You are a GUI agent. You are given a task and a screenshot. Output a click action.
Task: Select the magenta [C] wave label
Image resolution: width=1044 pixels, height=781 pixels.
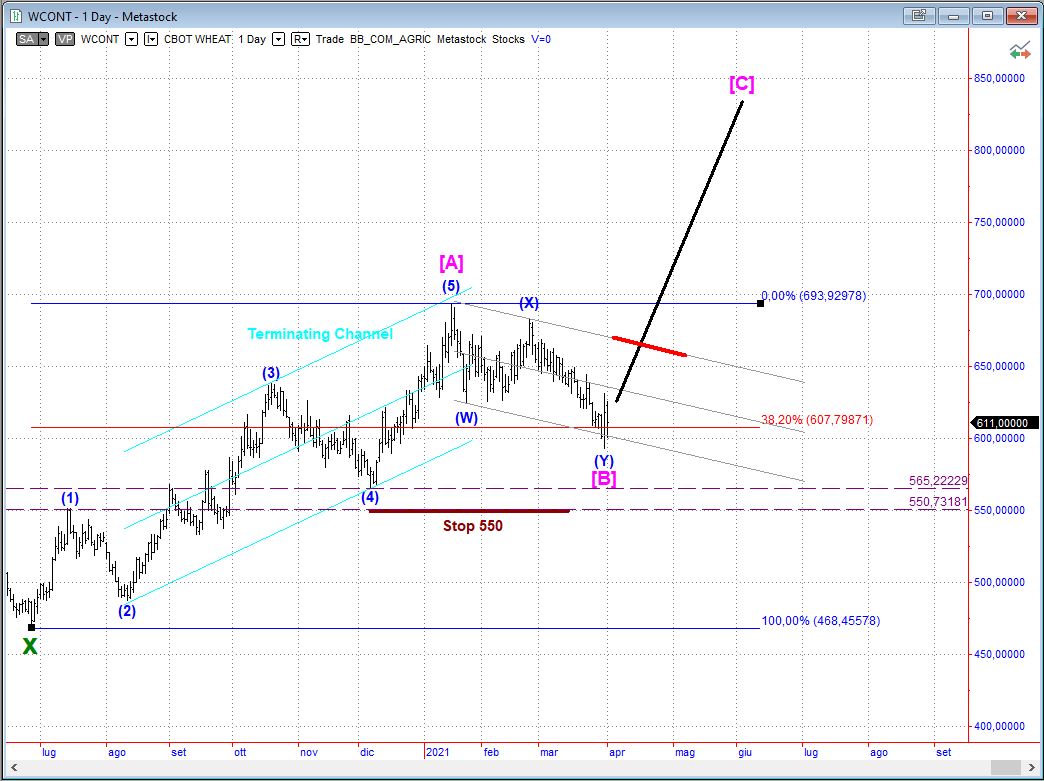pyautogui.click(x=741, y=84)
